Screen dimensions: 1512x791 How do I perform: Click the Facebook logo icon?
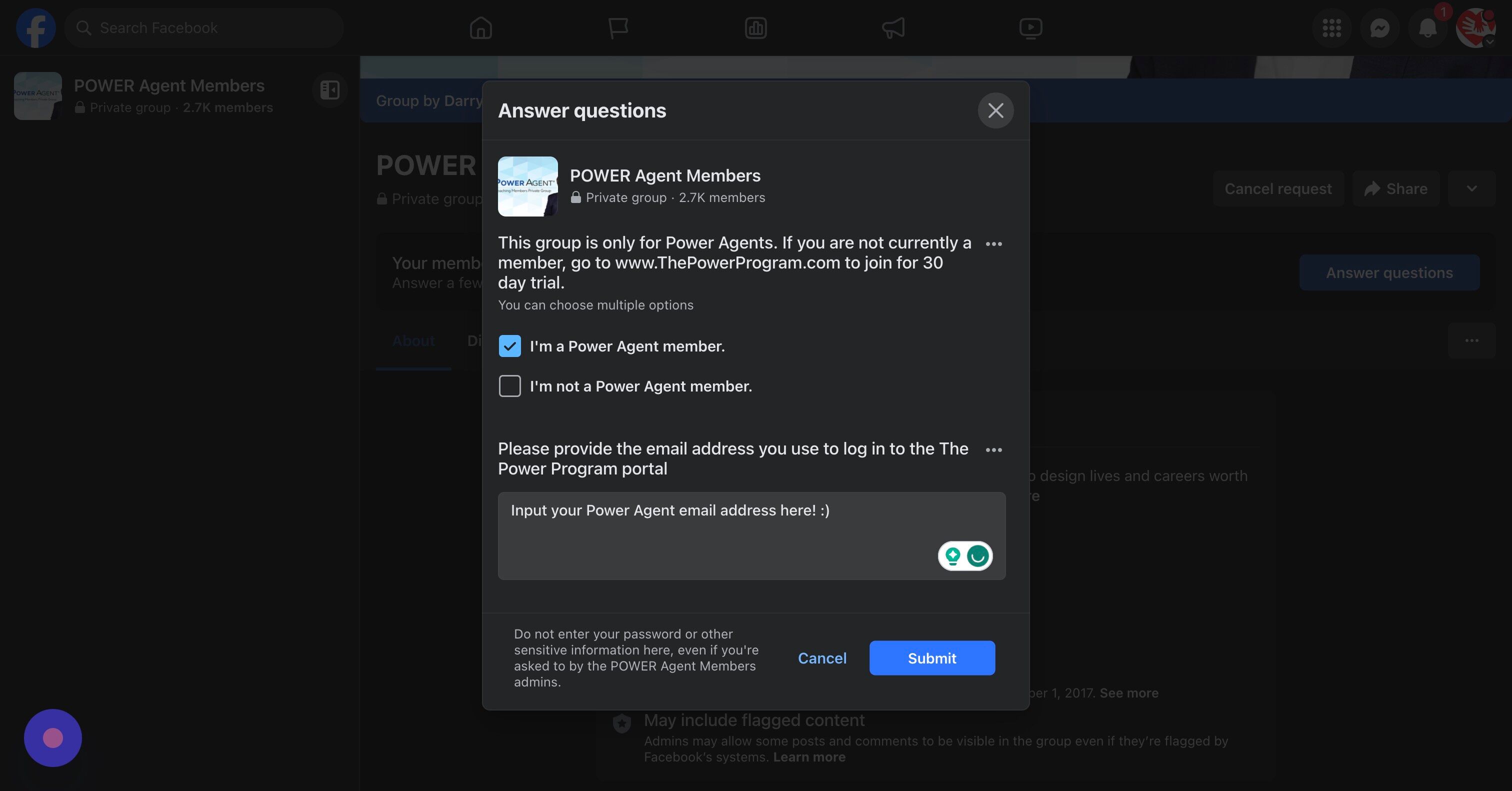click(36, 27)
